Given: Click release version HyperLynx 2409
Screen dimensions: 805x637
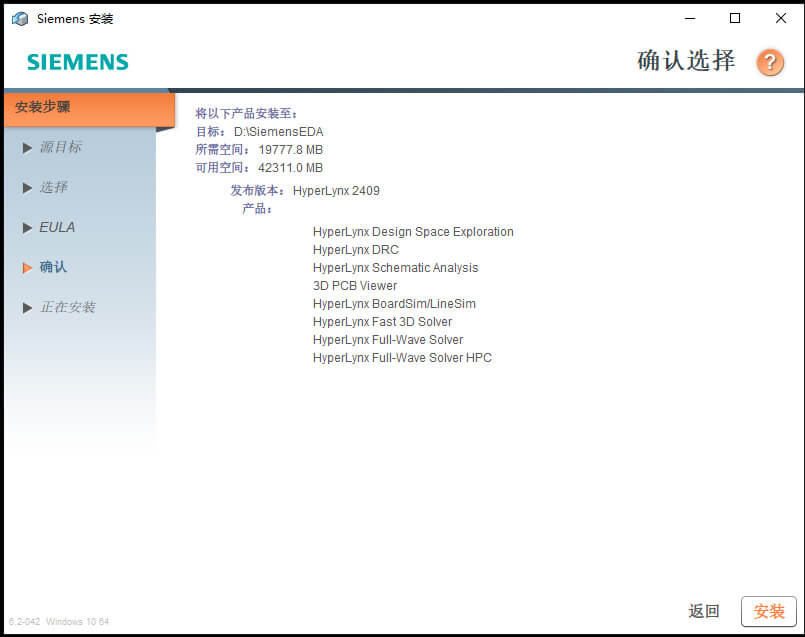Looking at the screenshot, I should click(336, 191).
